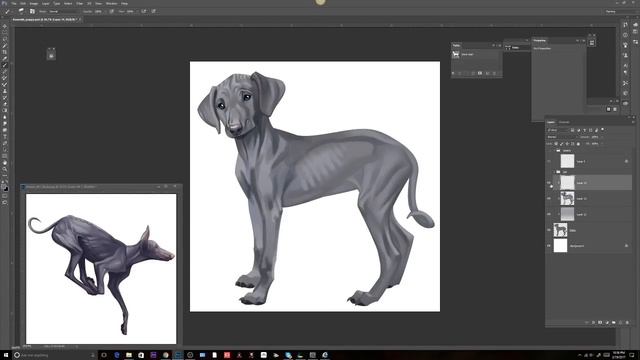Hide the dog thumbnail layer inside group
The width and height of the screenshot is (640, 360).
pyautogui.click(x=549, y=198)
